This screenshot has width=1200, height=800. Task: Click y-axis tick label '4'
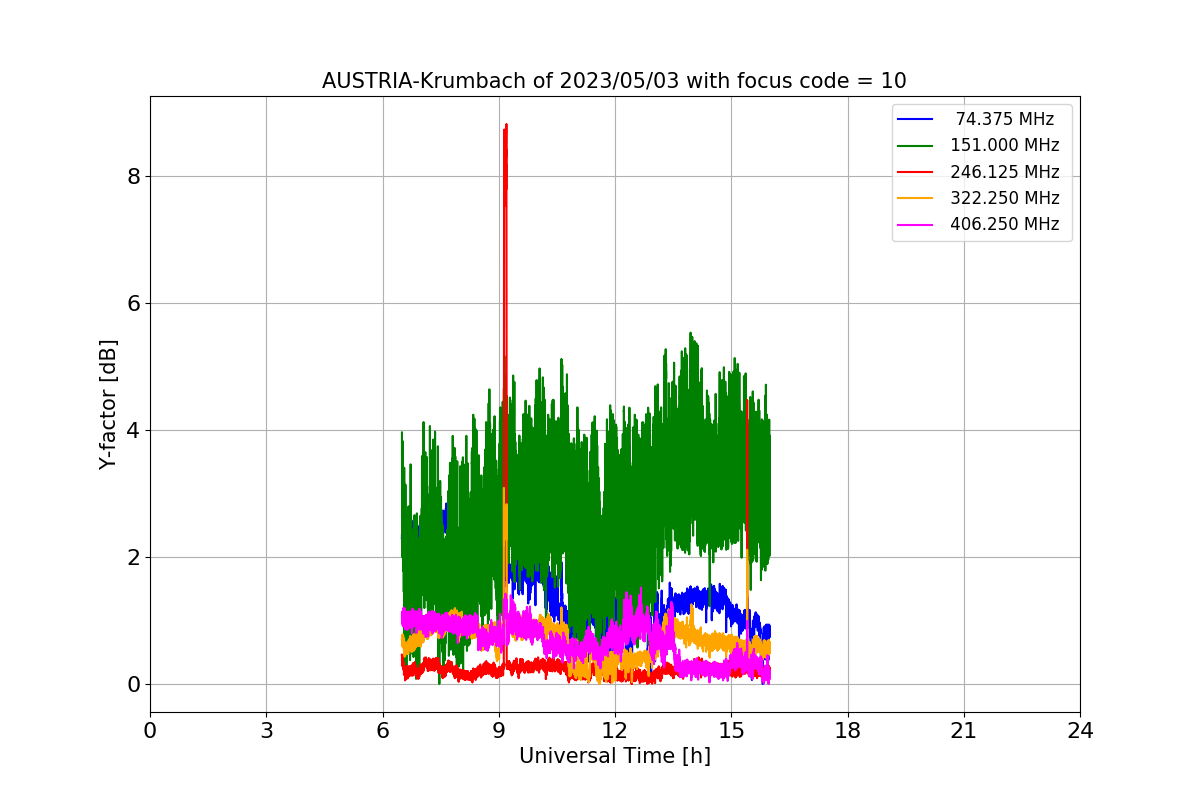(x=134, y=431)
